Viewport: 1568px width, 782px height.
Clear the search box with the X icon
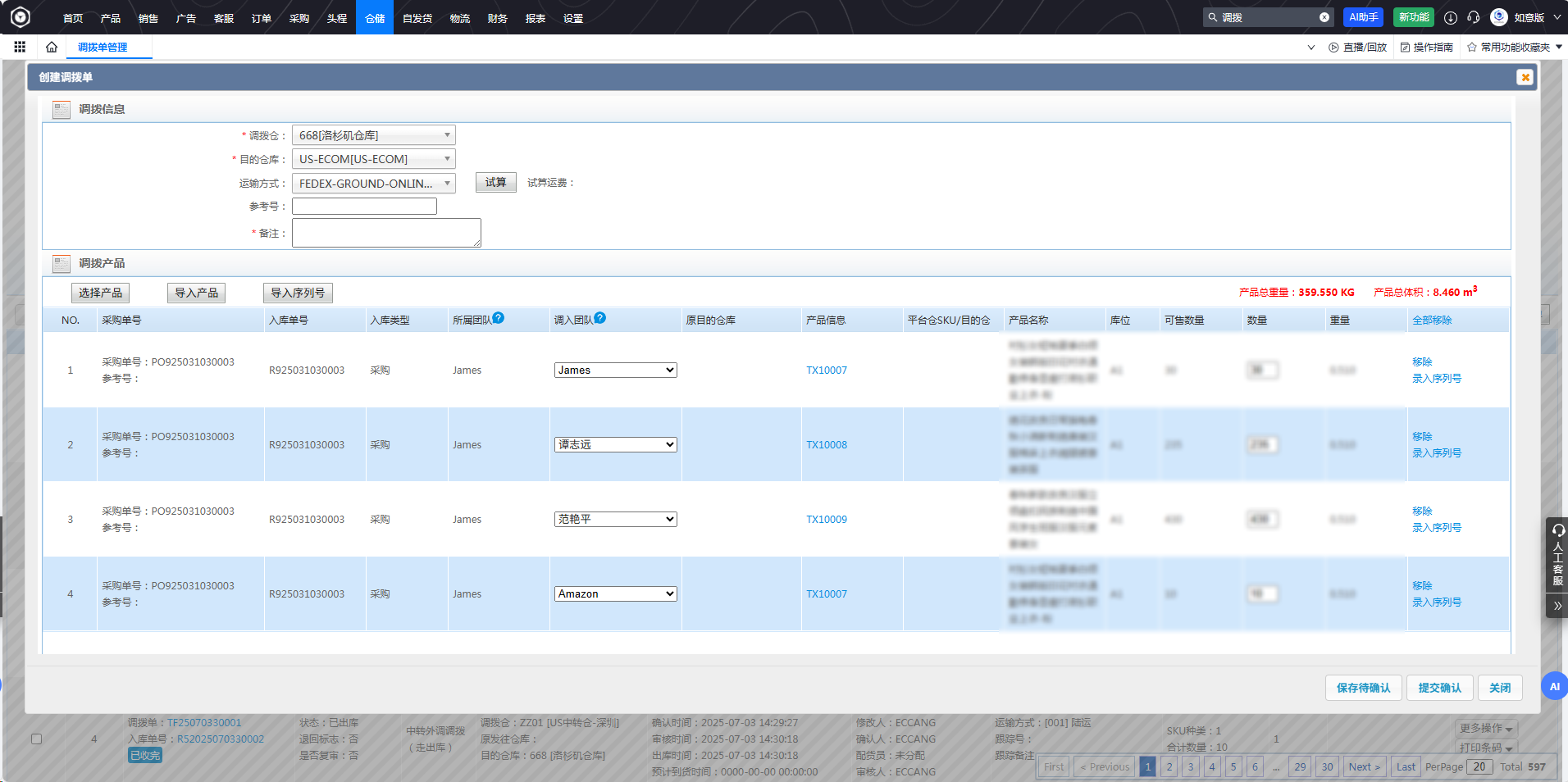pos(1324,17)
